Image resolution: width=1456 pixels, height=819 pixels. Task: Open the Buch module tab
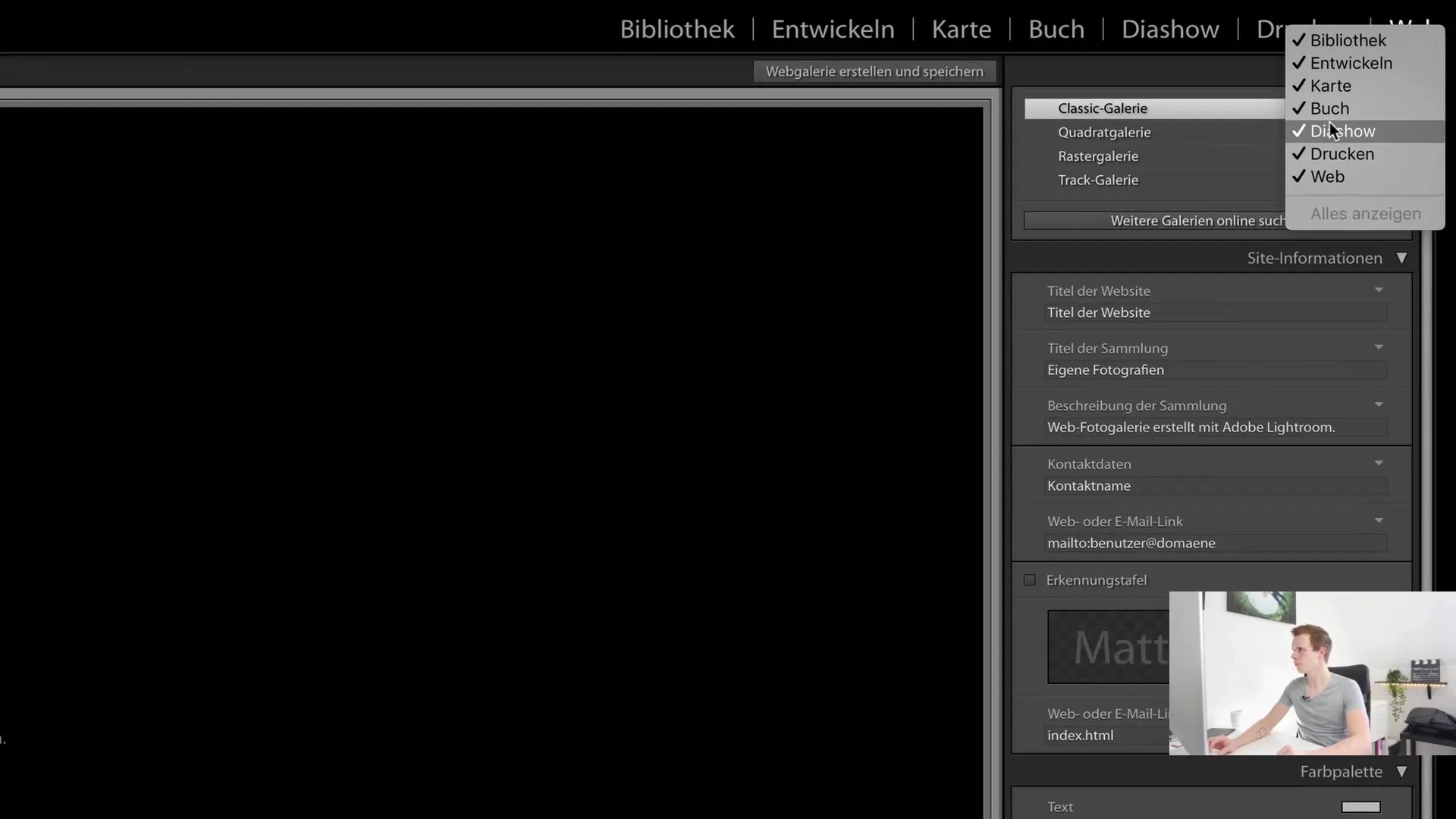(x=1056, y=29)
